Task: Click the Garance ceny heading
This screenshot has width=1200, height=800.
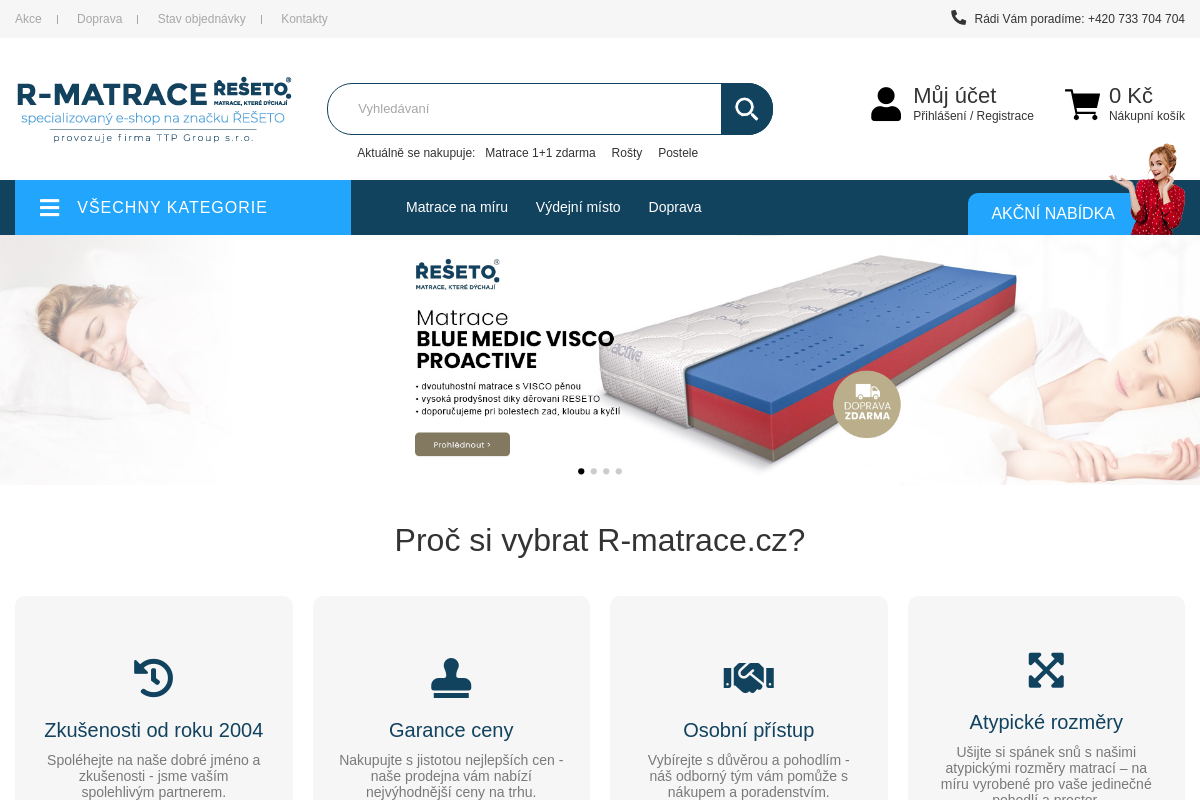Action: [451, 730]
